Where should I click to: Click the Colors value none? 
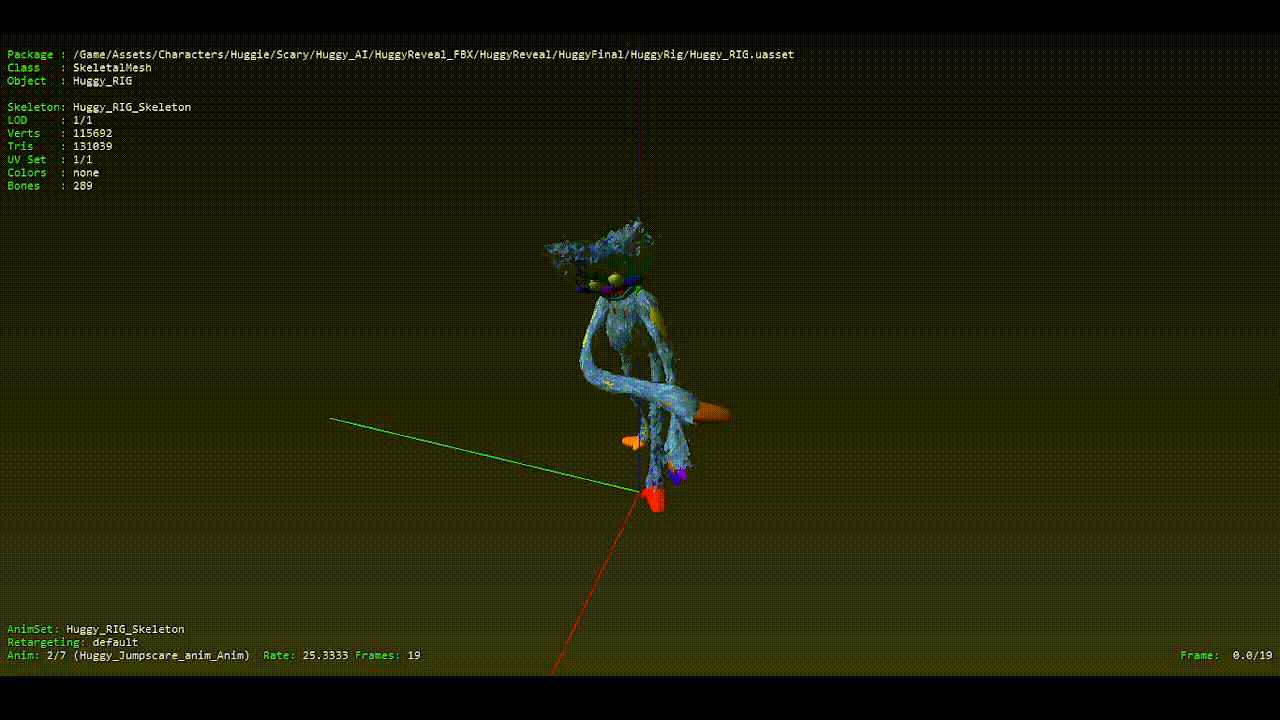pyautogui.click(x=86, y=172)
